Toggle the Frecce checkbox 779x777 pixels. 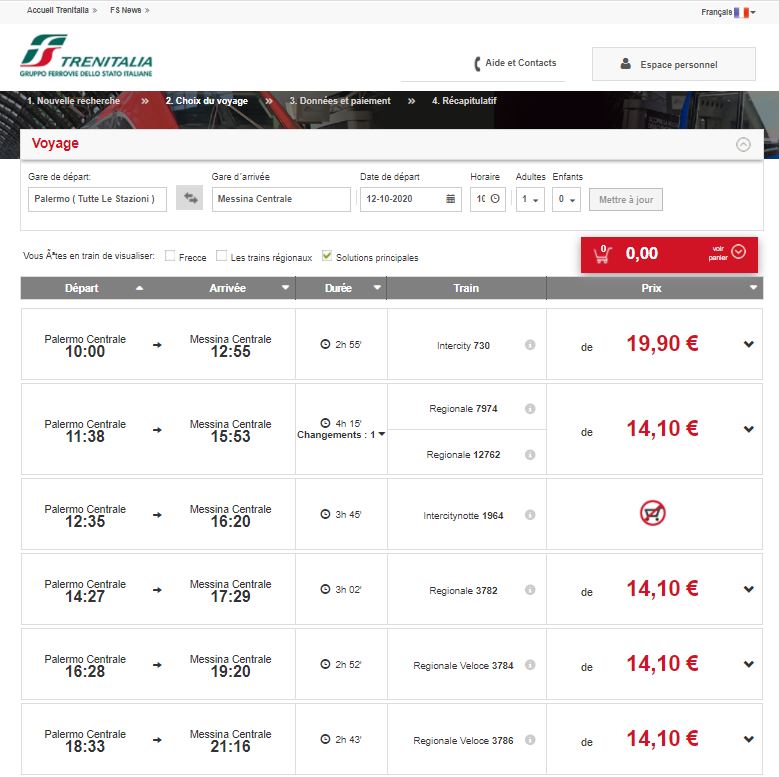(x=170, y=255)
